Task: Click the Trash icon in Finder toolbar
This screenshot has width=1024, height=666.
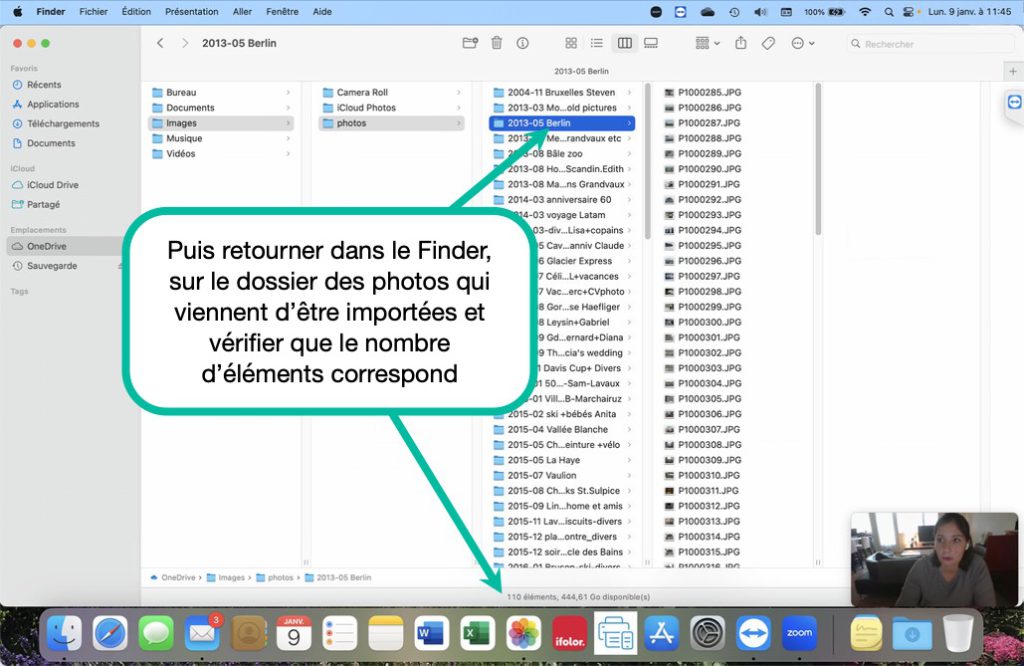Action: point(496,43)
